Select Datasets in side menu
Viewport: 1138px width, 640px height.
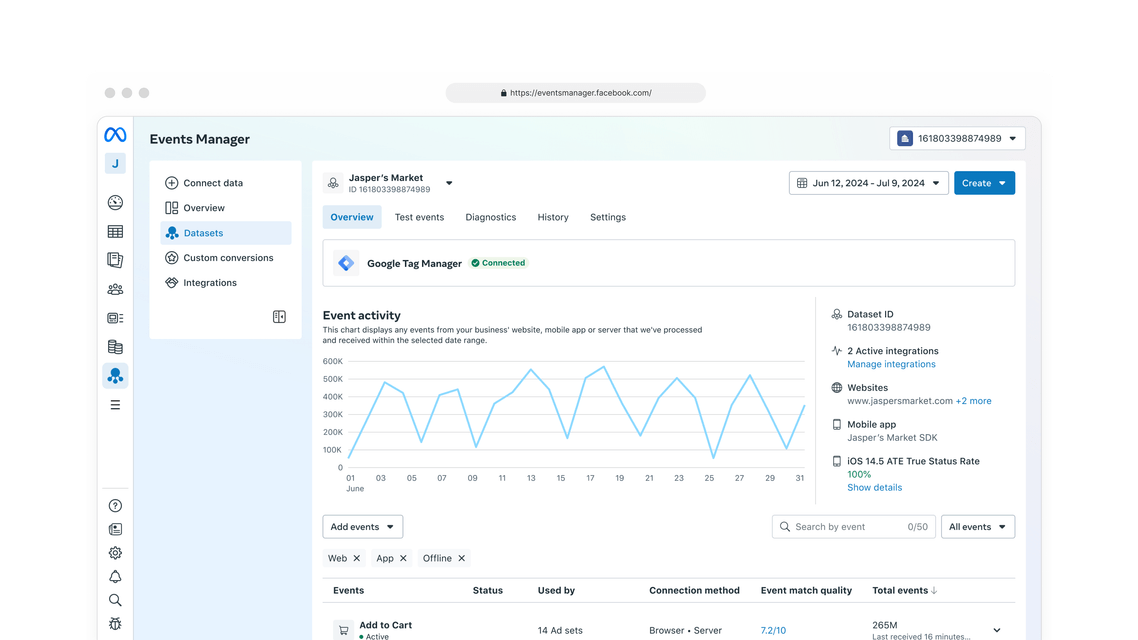[226, 233]
